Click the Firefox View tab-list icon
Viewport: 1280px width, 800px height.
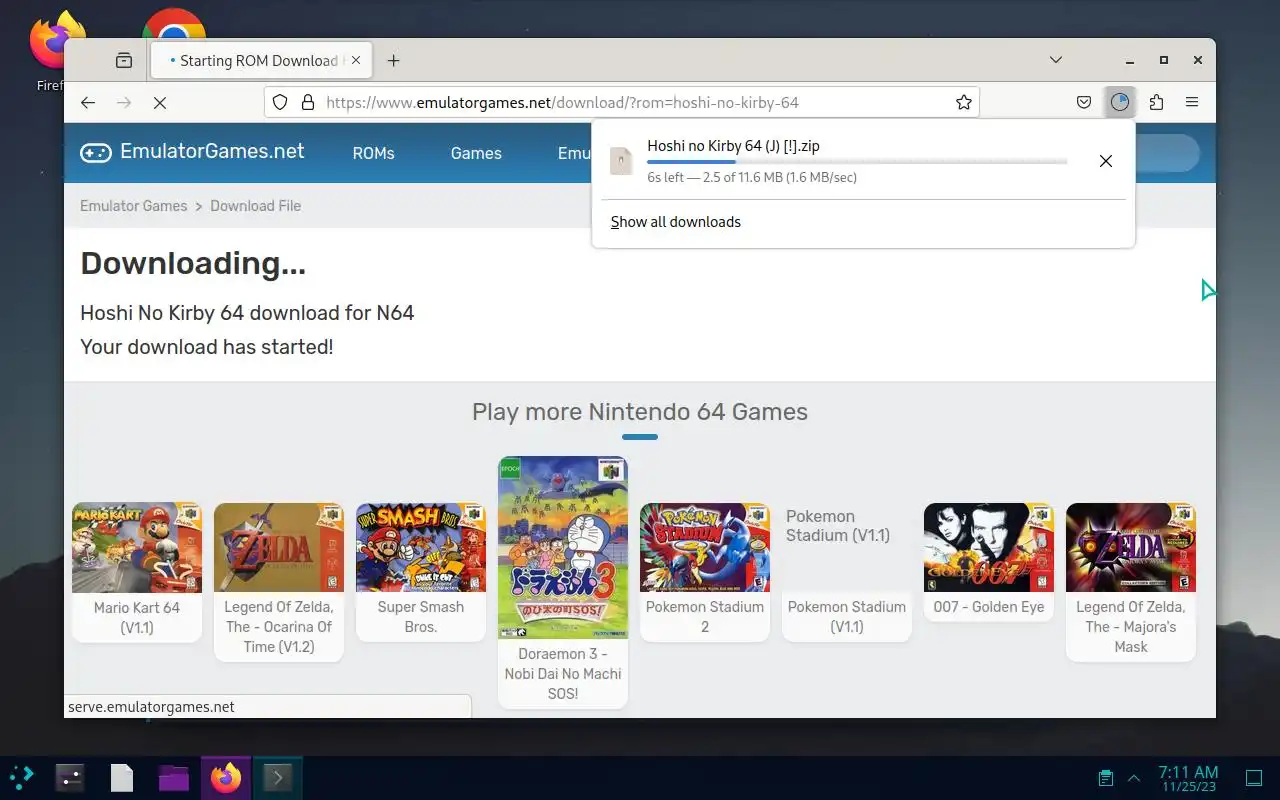(x=124, y=60)
